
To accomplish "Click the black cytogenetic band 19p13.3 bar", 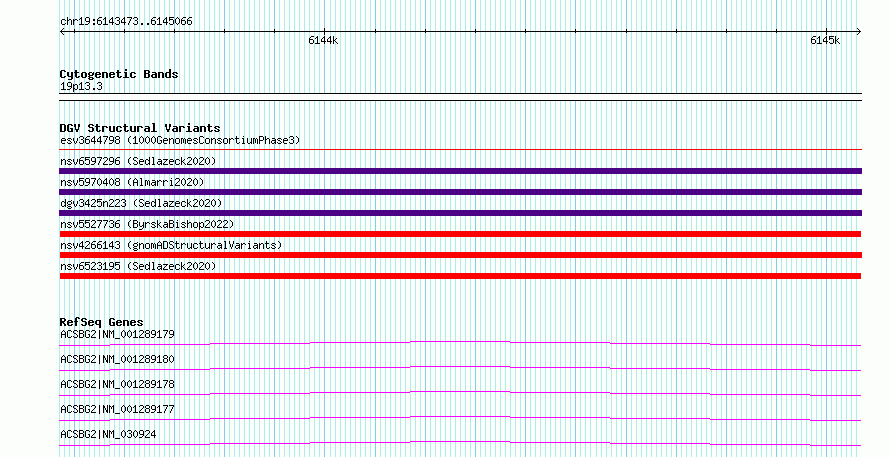I will click(x=460, y=97).
